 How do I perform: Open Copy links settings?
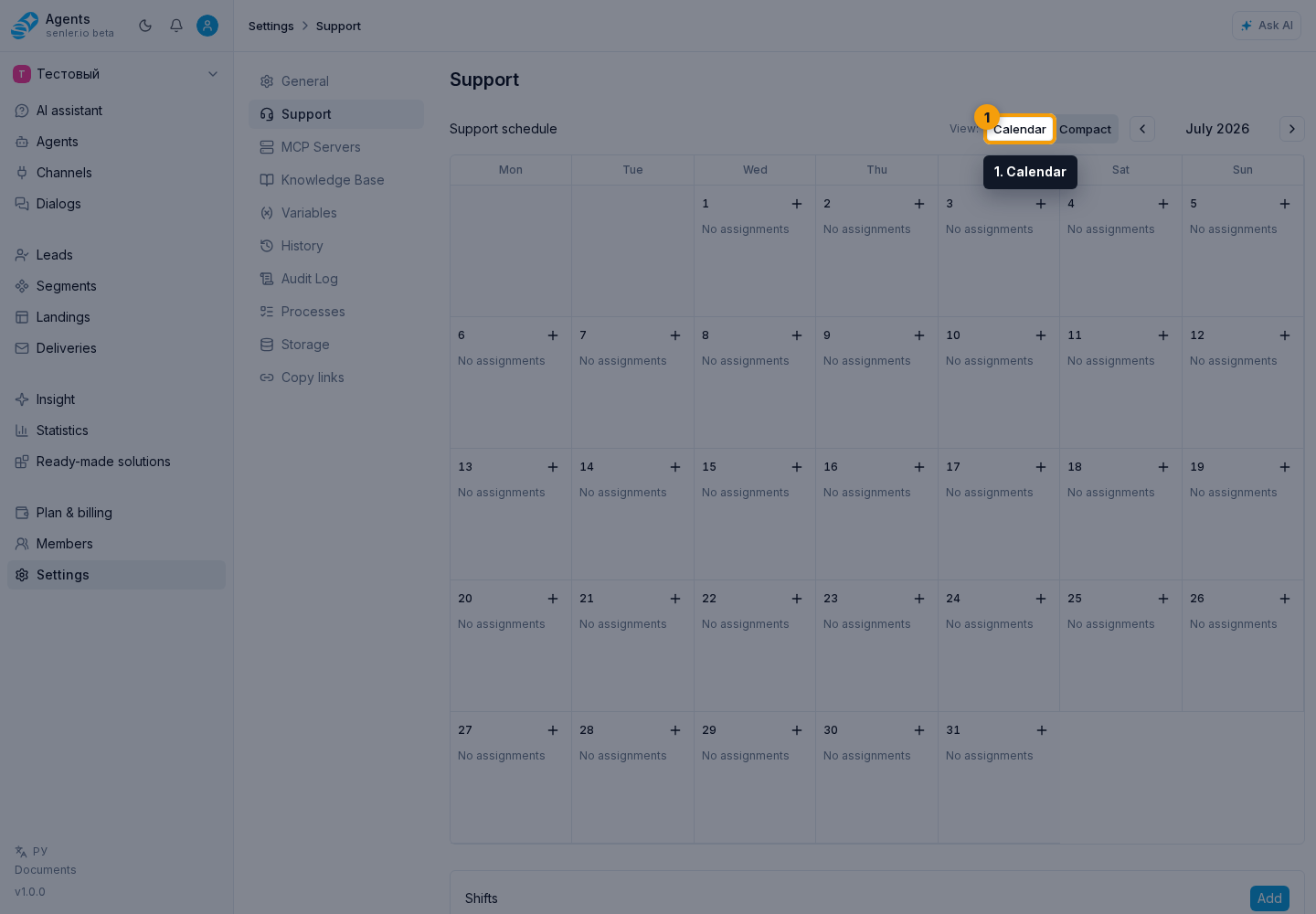point(336,377)
